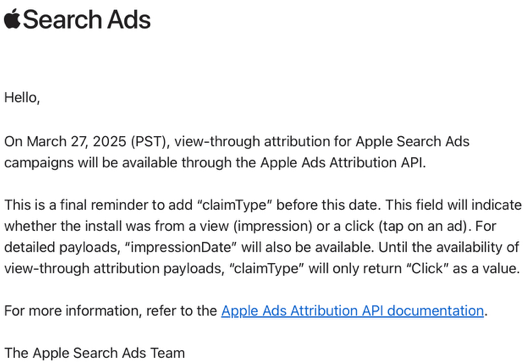526x363 pixels.
Task: Click claimType in the final reminder sentence
Action: 234,205
